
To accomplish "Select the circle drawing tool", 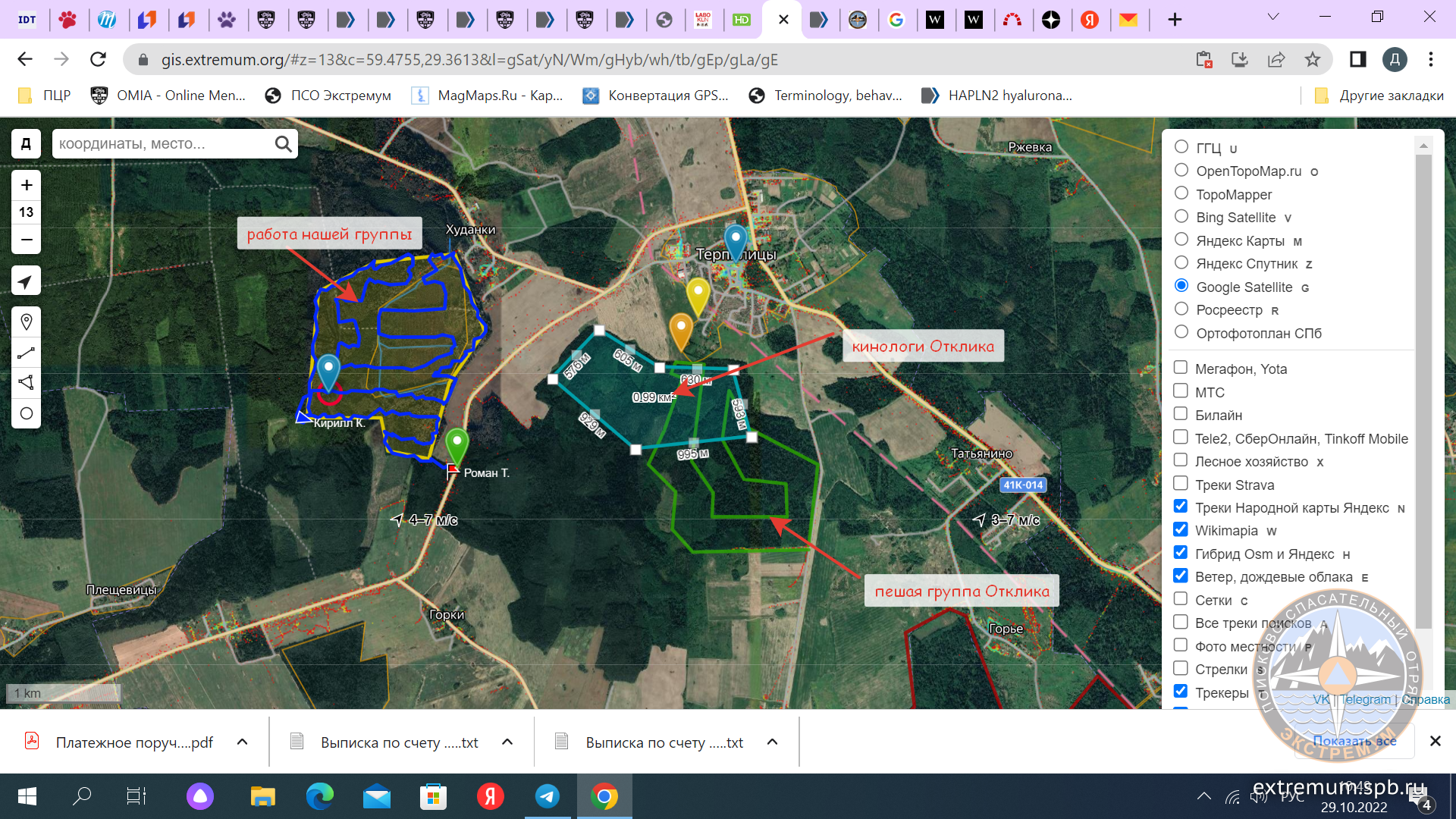I will click(x=27, y=413).
